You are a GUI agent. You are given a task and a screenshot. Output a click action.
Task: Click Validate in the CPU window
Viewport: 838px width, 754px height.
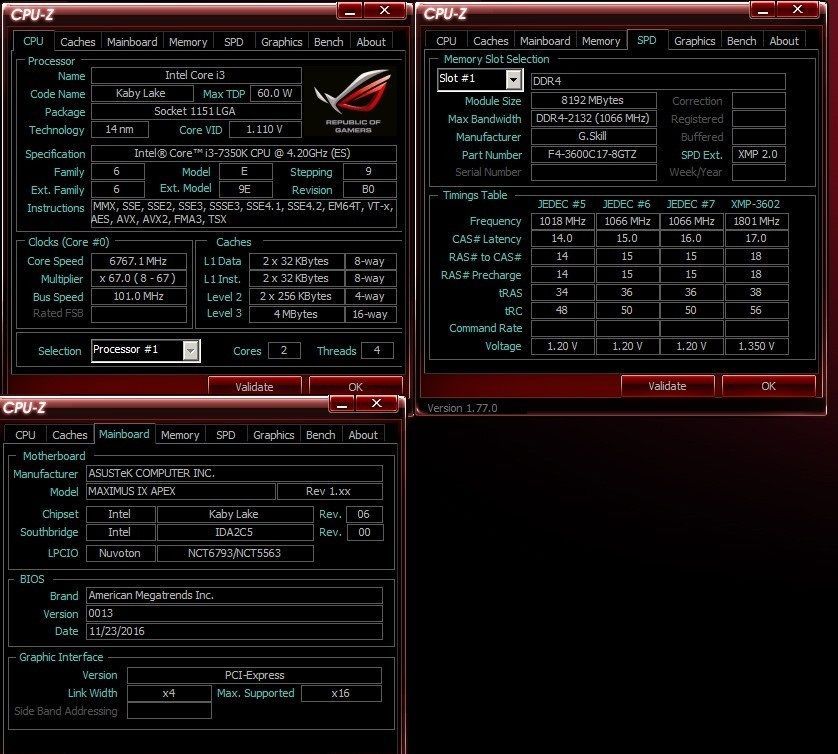[x=254, y=386]
